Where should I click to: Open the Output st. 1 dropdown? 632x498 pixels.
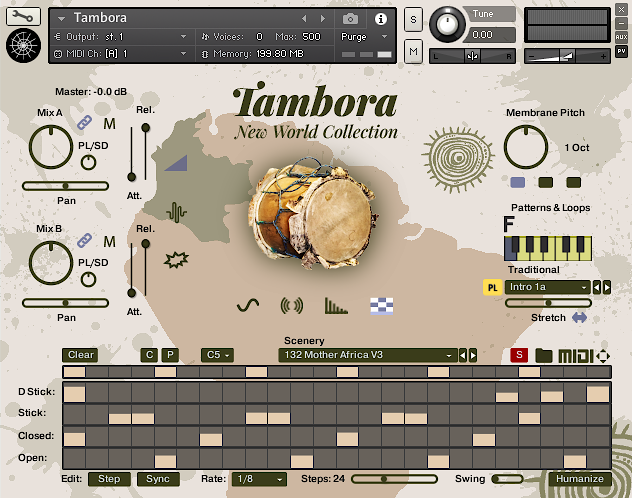[x=121, y=37]
